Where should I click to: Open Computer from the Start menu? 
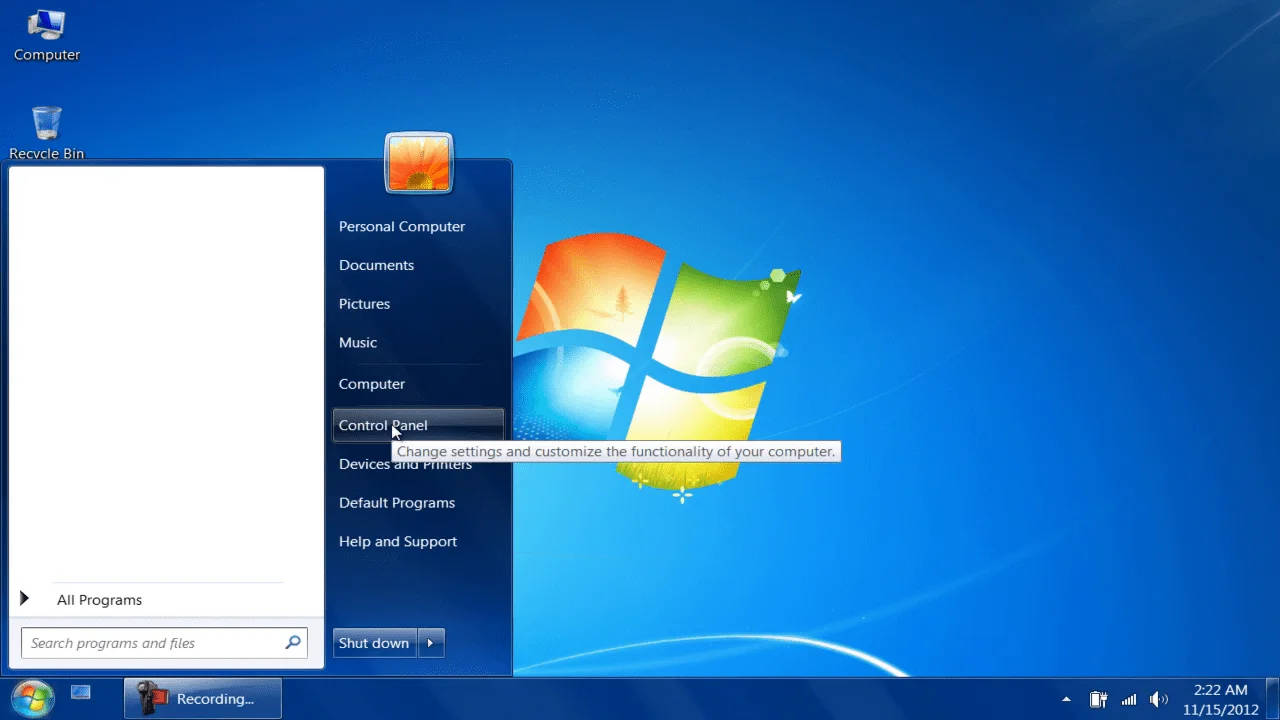[418, 384]
